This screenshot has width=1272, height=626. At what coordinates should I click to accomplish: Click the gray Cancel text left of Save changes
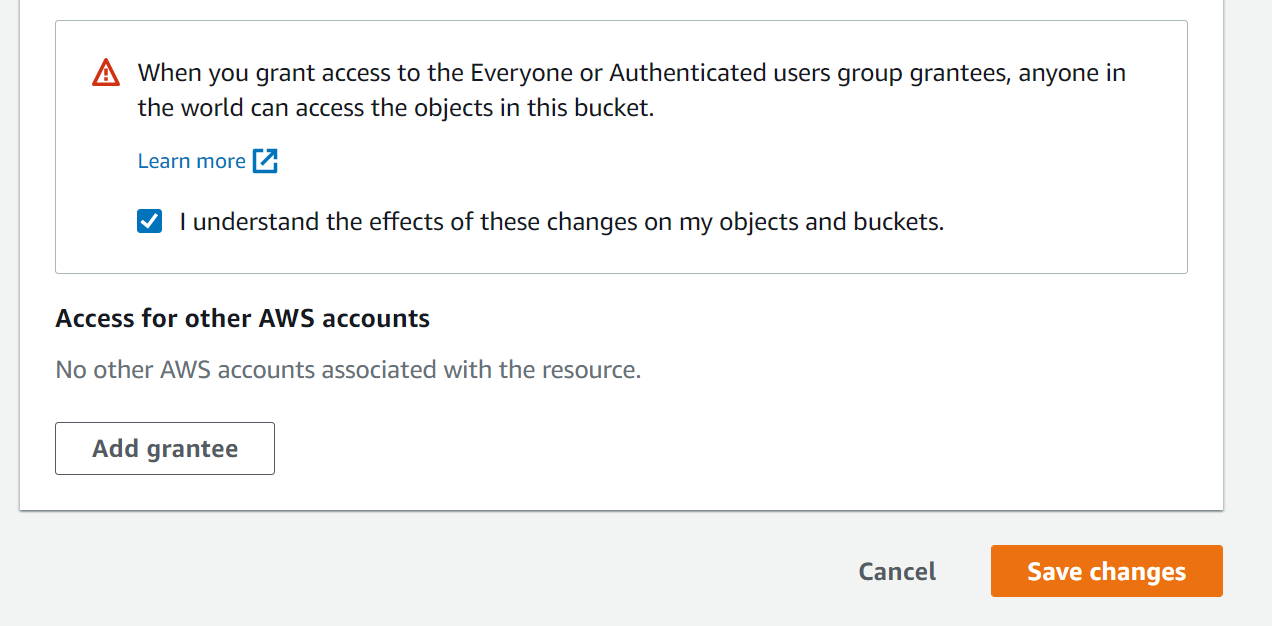click(x=897, y=571)
